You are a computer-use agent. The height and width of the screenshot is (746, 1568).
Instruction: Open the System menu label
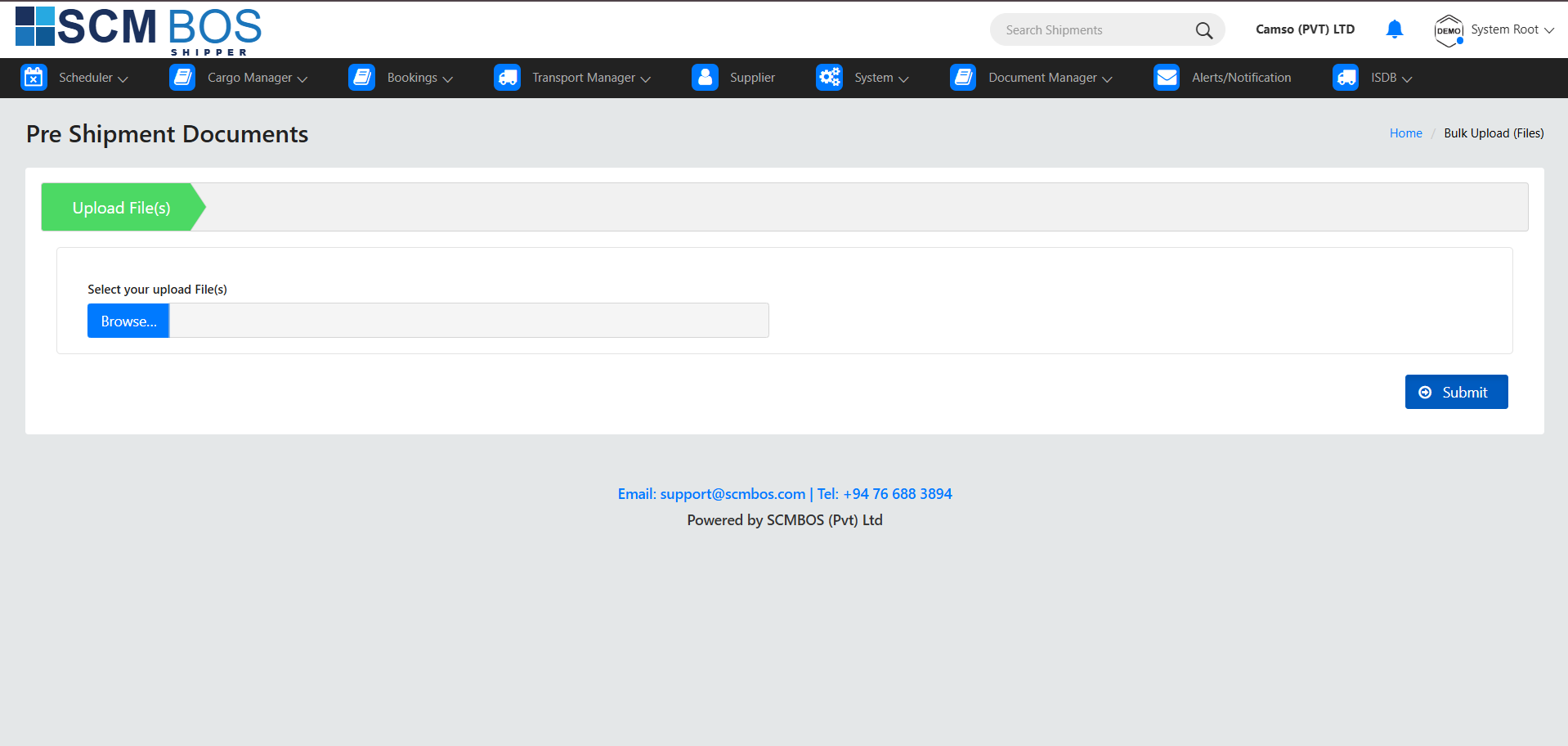pos(874,78)
